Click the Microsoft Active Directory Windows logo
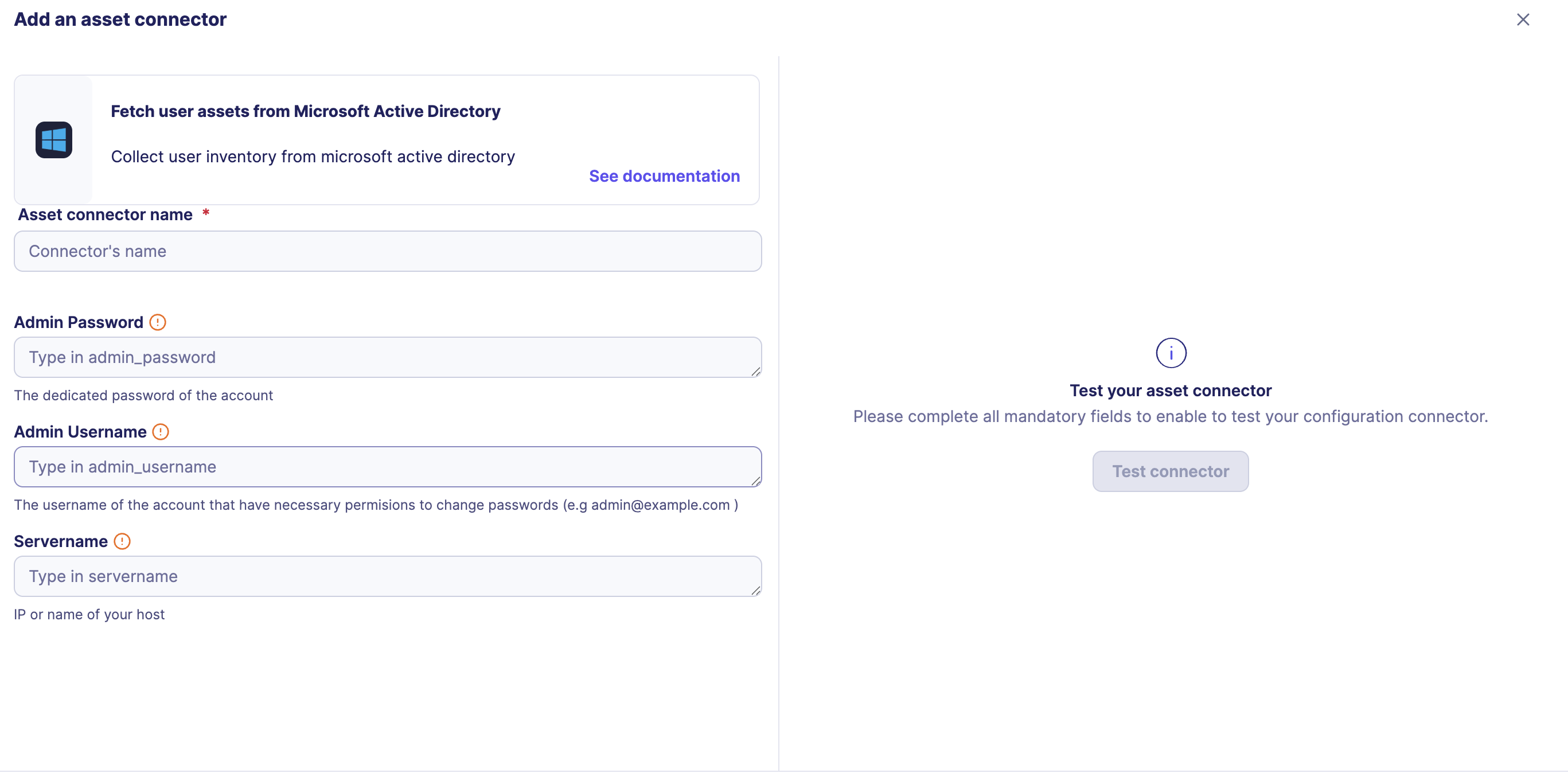1568x781 pixels. point(53,140)
